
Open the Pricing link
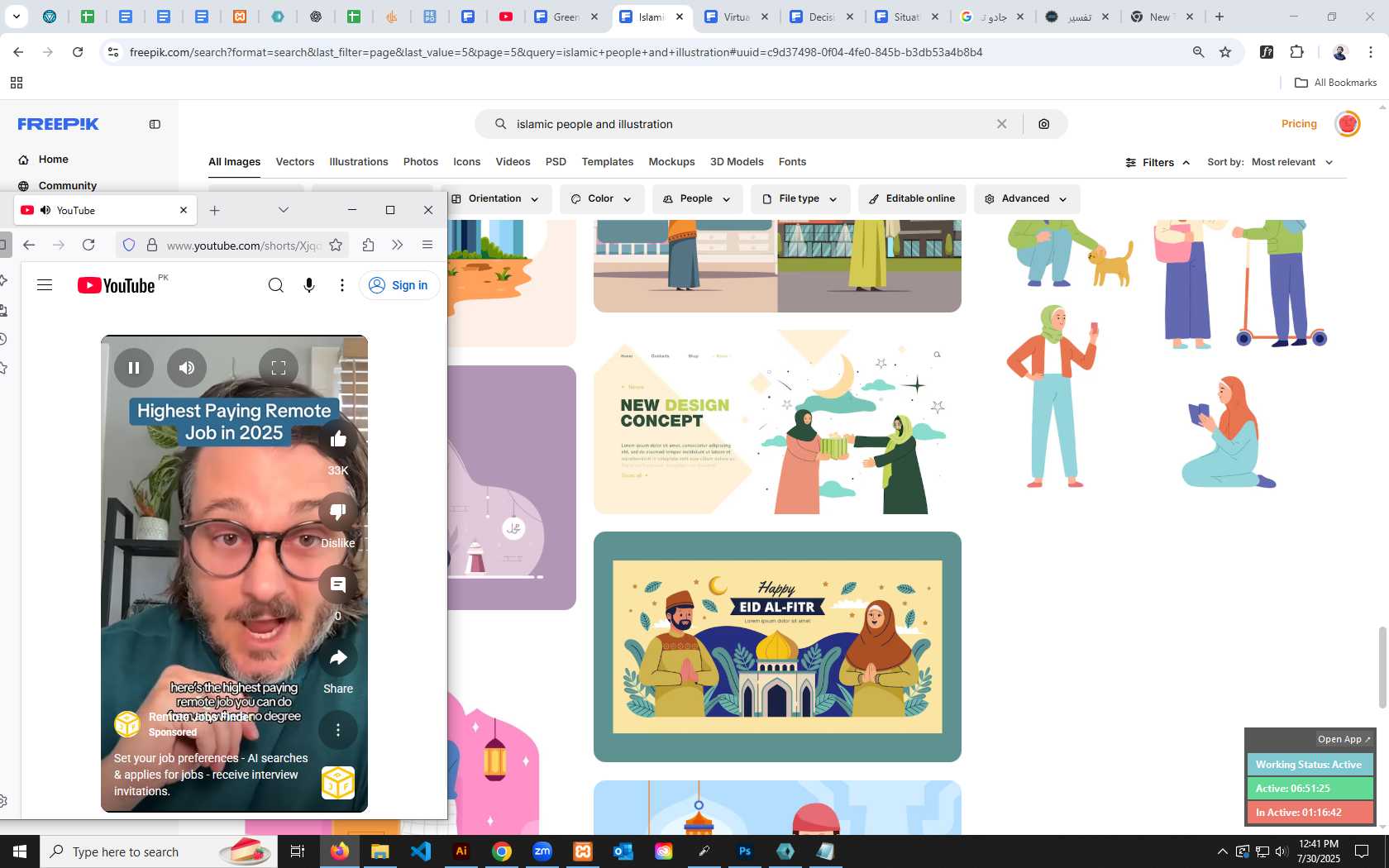tap(1299, 124)
